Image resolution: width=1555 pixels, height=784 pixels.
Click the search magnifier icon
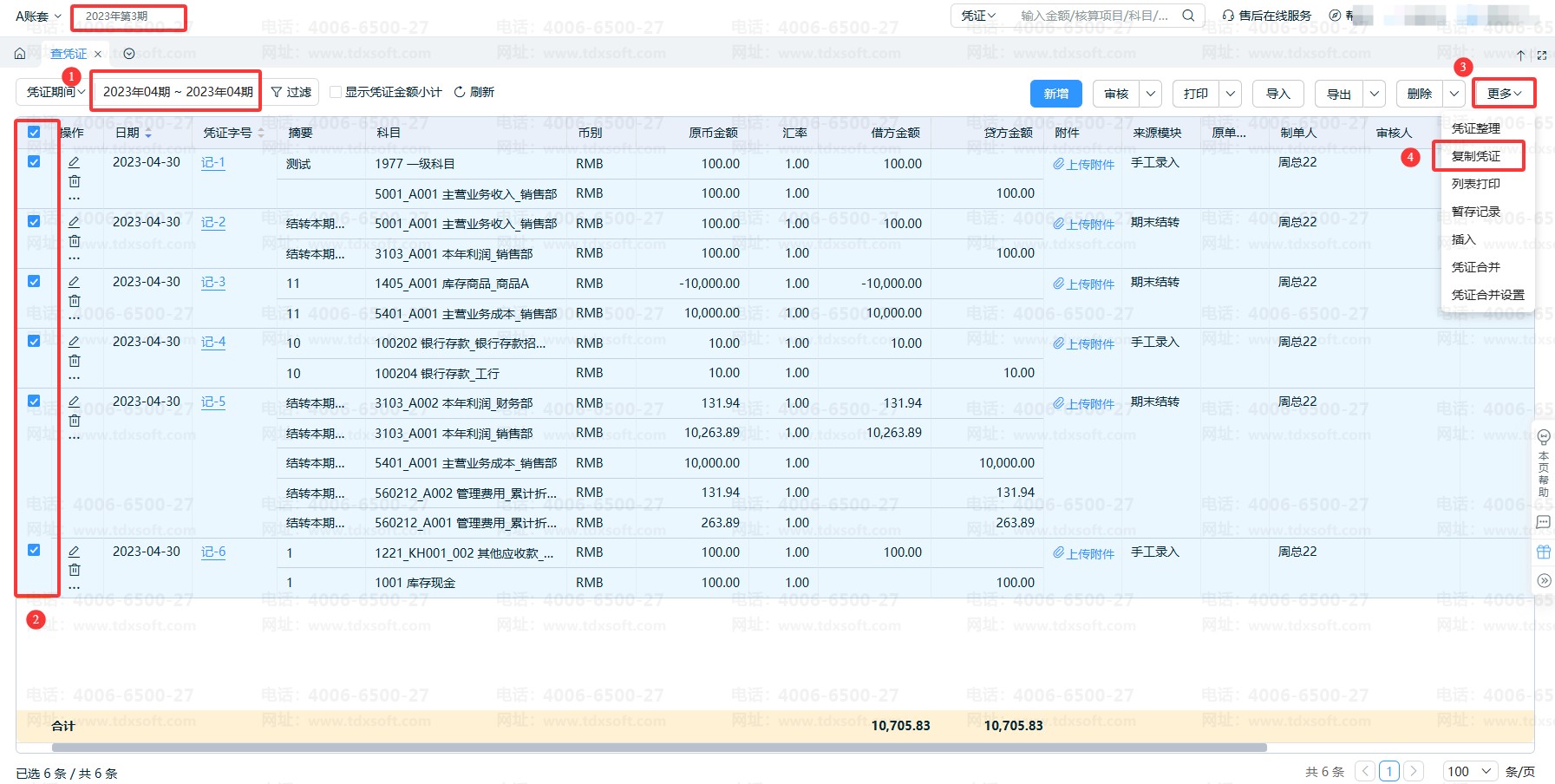pos(1188,16)
